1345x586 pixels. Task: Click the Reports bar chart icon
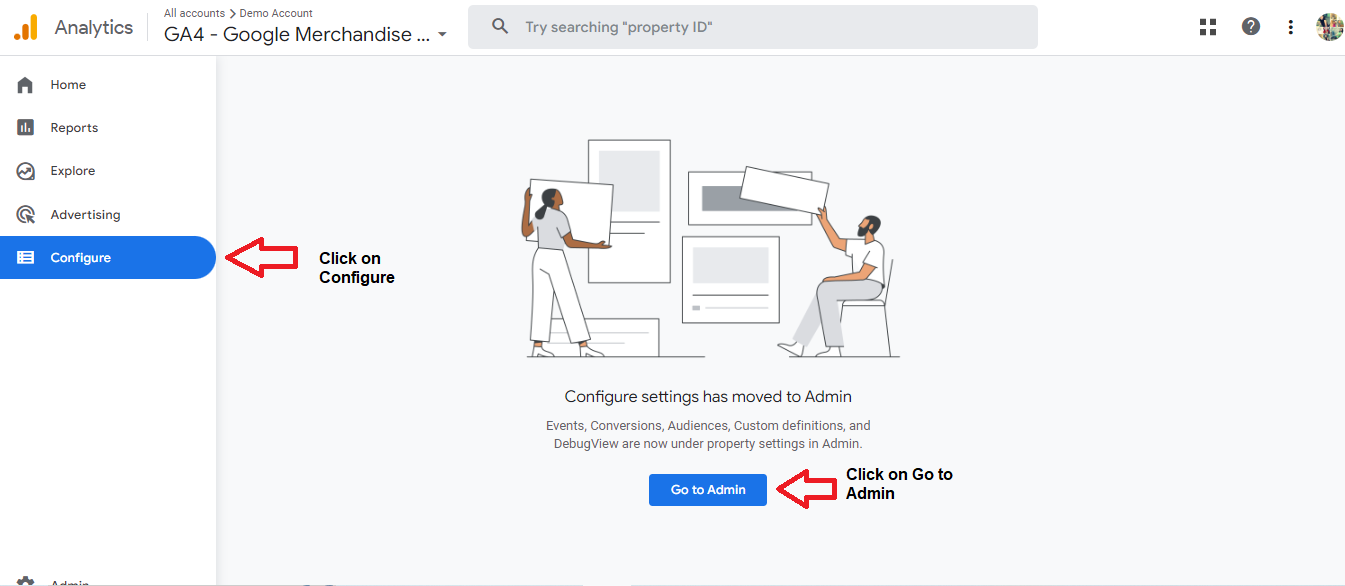coord(26,128)
